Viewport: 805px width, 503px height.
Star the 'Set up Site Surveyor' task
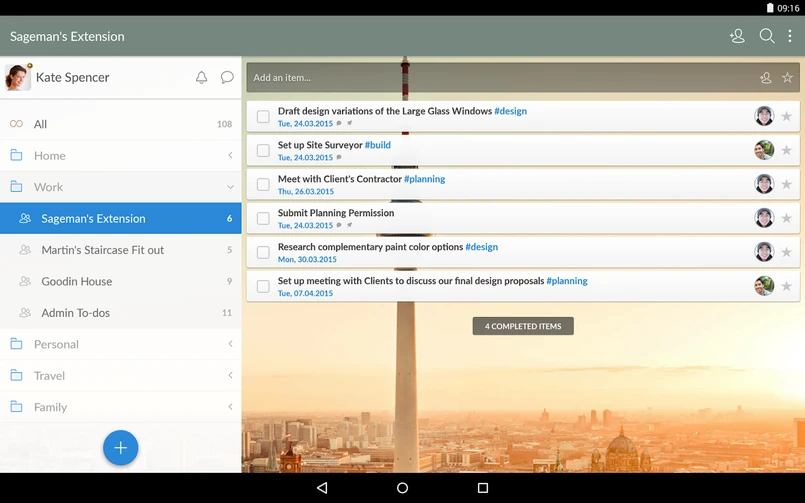coord(787,150)
